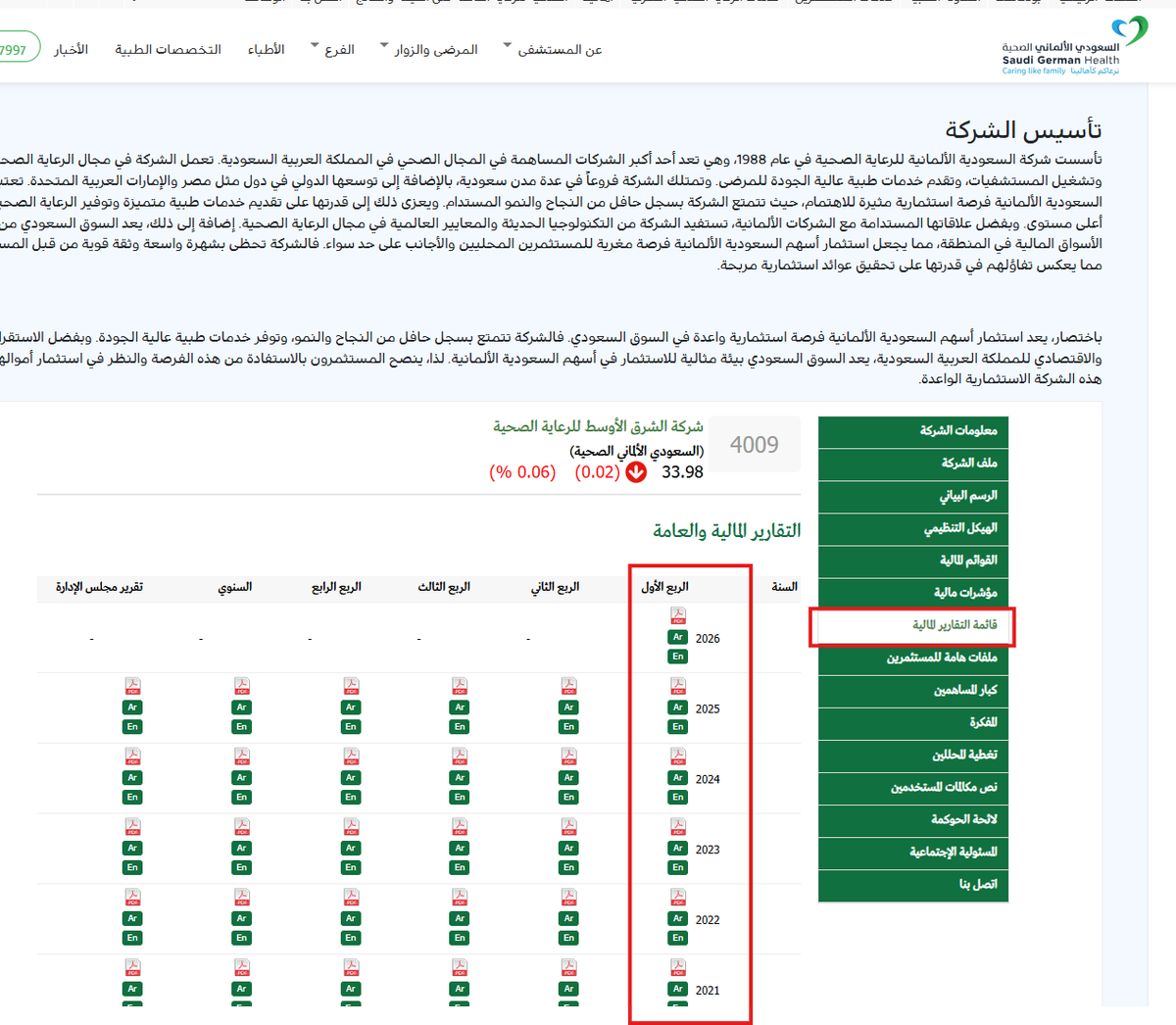Click the (% 0.06) change value
This screenshot has height=1025, width=1176.
pos(522,472)
